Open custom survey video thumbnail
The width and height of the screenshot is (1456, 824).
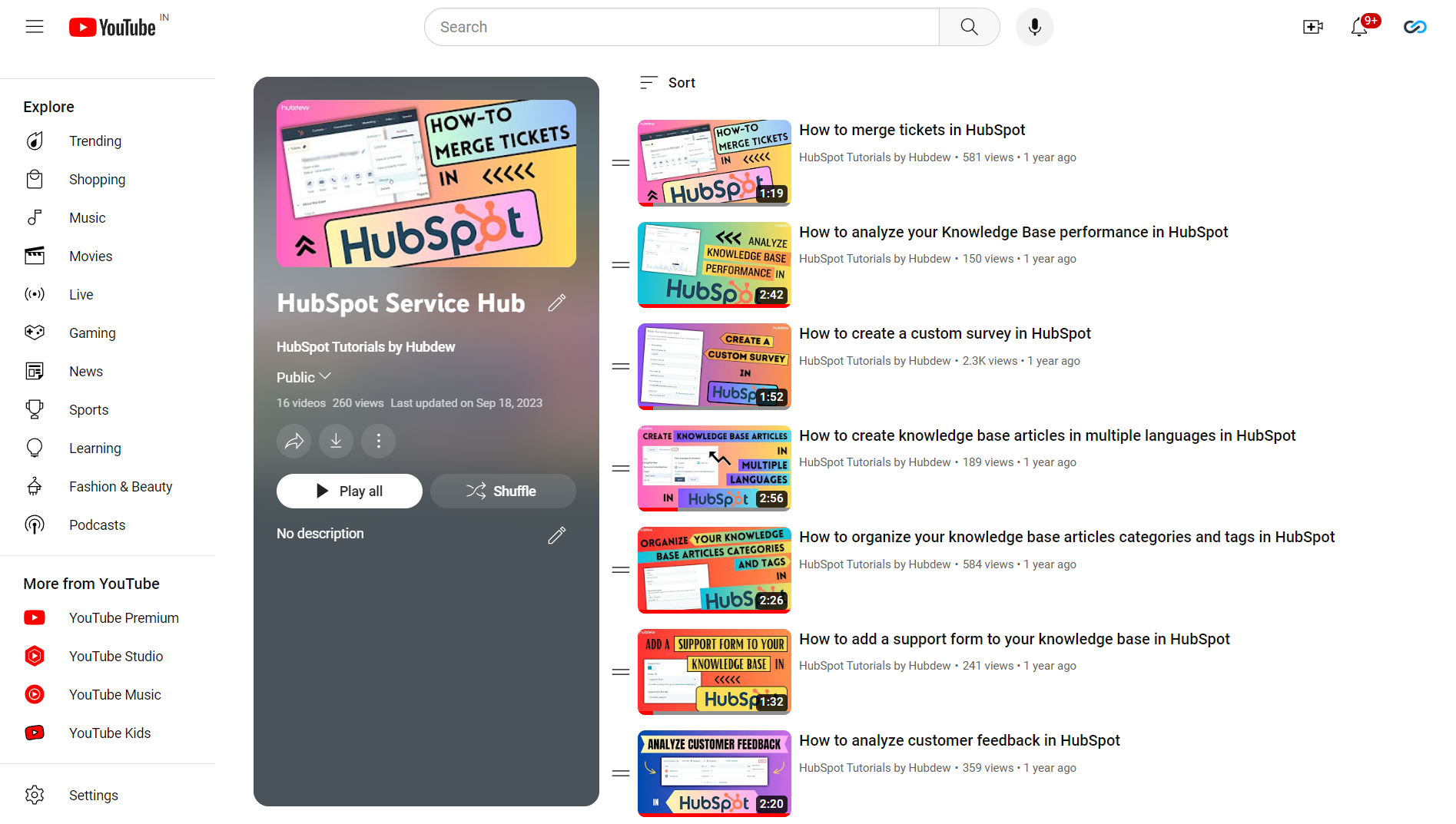715,366
